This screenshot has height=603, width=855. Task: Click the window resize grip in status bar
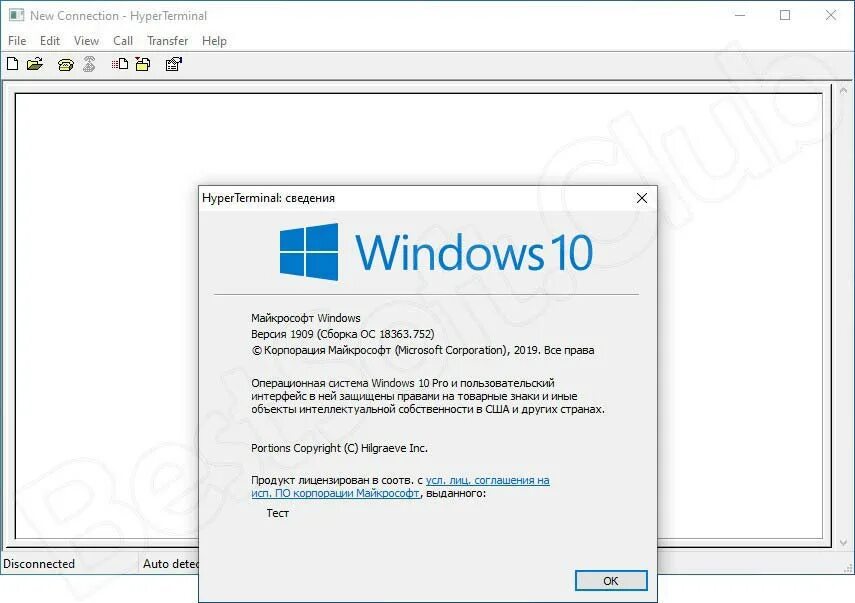tap(848, 568)
